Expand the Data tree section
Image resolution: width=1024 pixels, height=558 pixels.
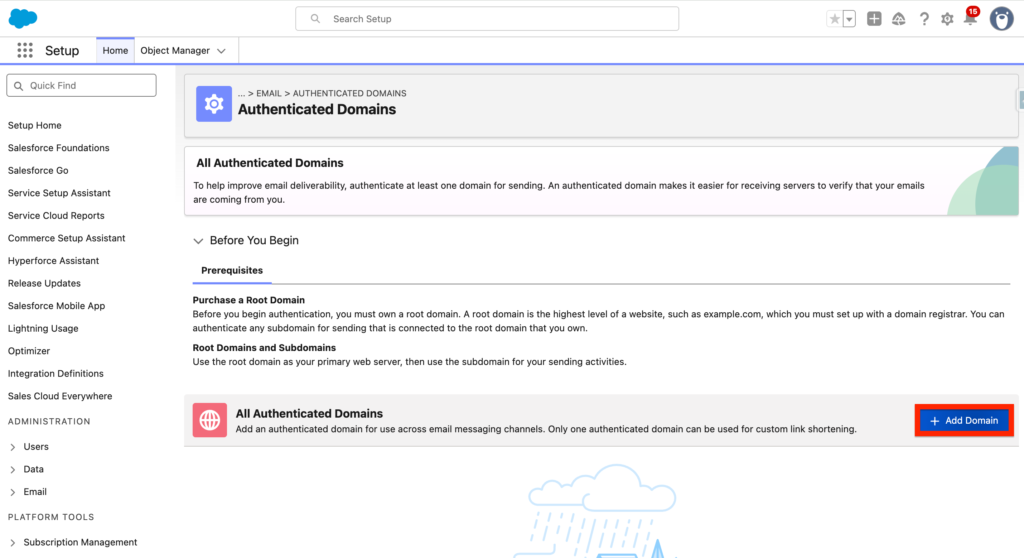point(12,469)
